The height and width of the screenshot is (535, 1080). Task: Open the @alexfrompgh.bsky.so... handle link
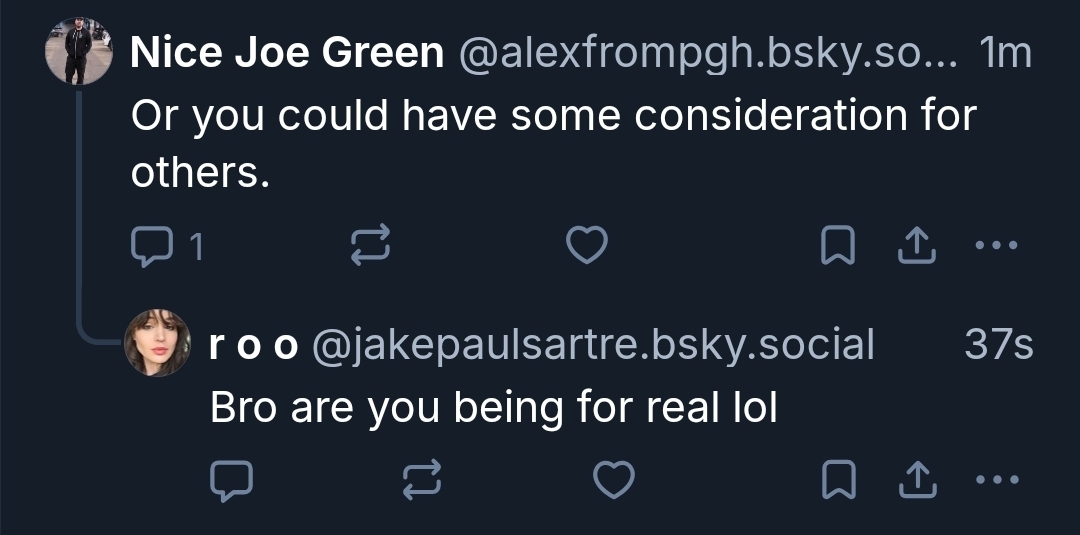coord(707,54)
